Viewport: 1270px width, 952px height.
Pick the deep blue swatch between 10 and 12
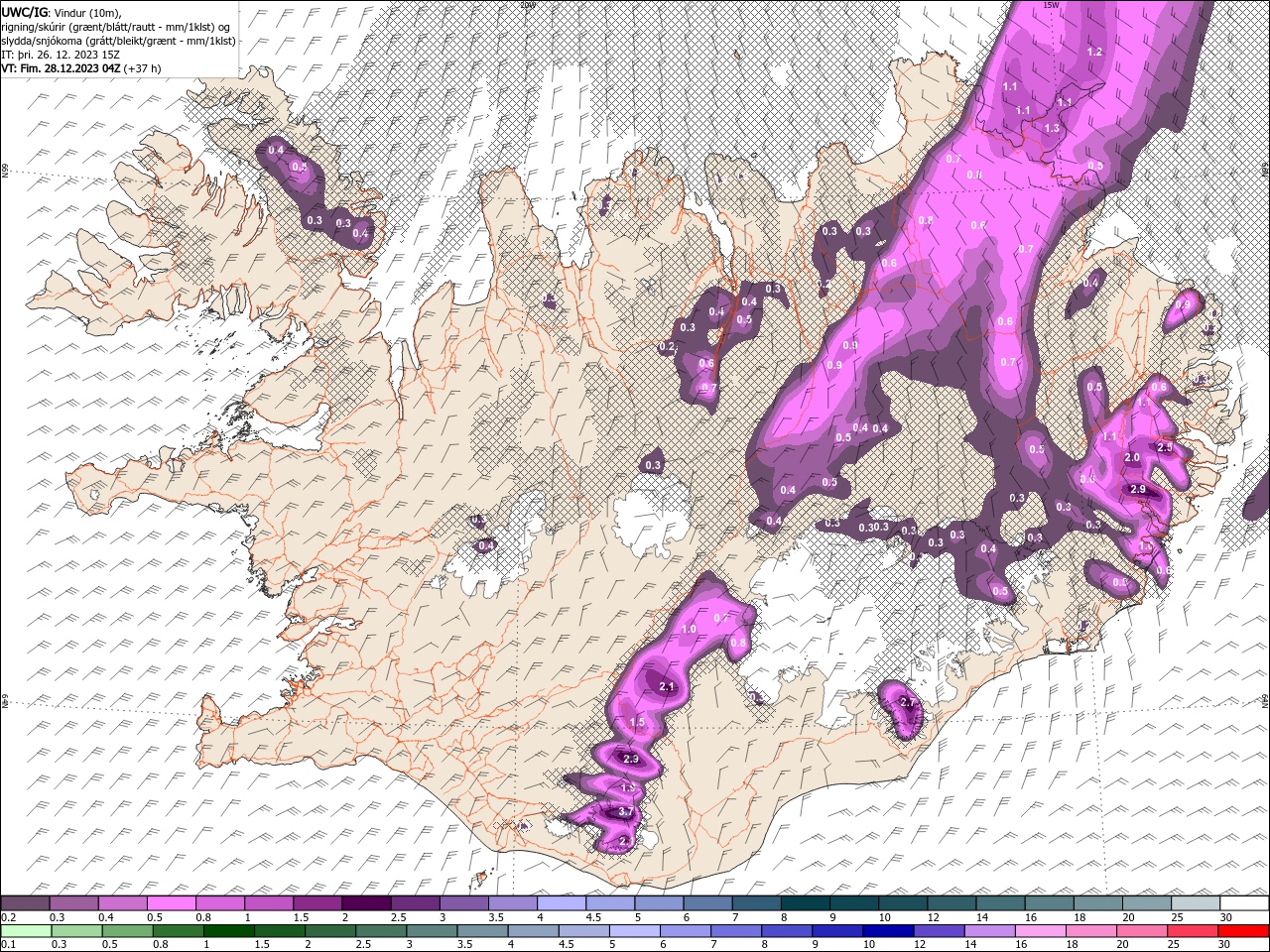tap(888, 931)
